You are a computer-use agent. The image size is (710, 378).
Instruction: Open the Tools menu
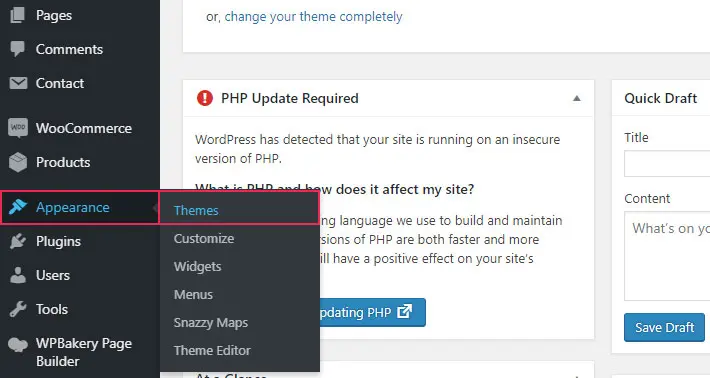coord(52,309)
